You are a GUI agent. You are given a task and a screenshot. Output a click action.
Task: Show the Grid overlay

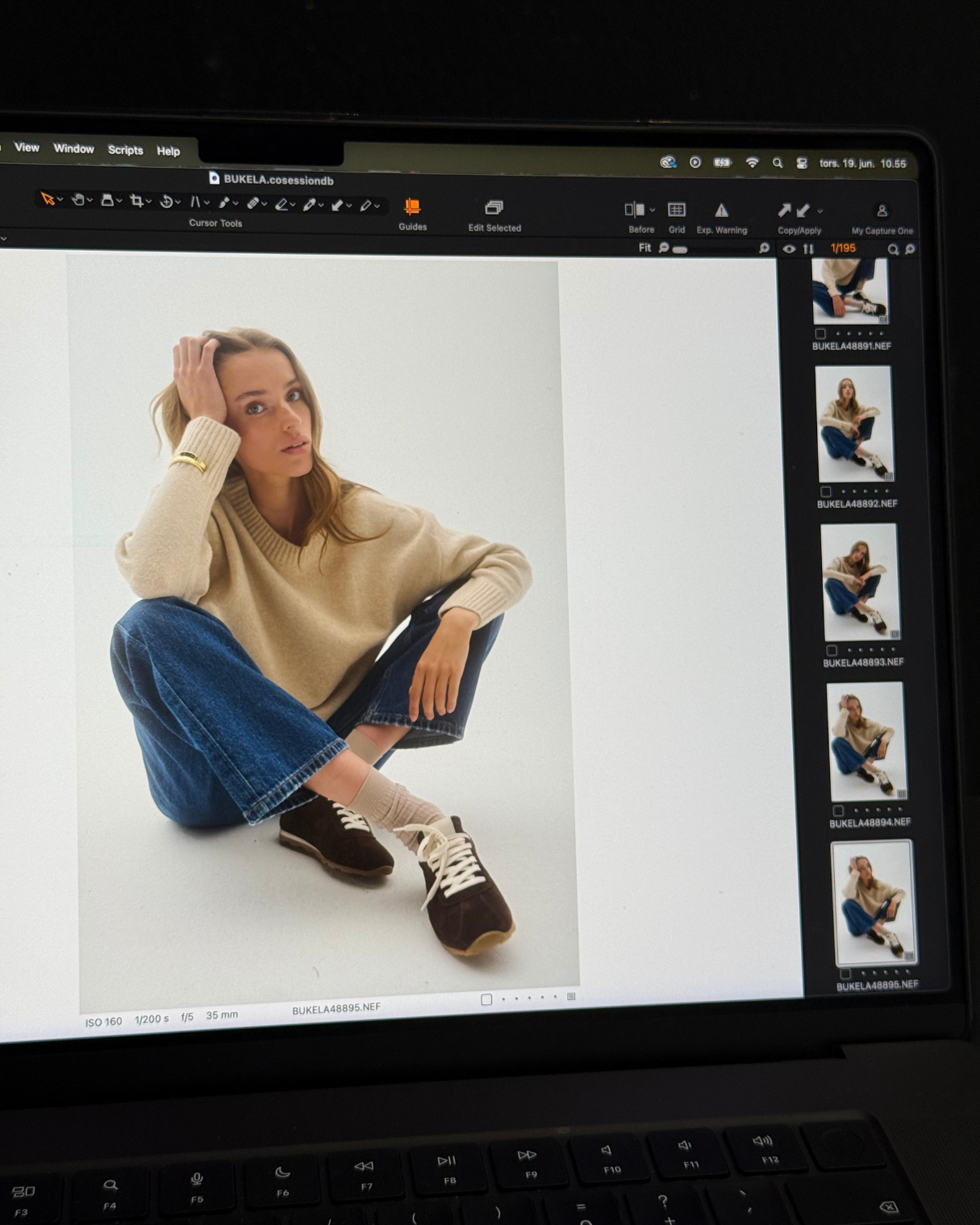(x=677, y=210)
